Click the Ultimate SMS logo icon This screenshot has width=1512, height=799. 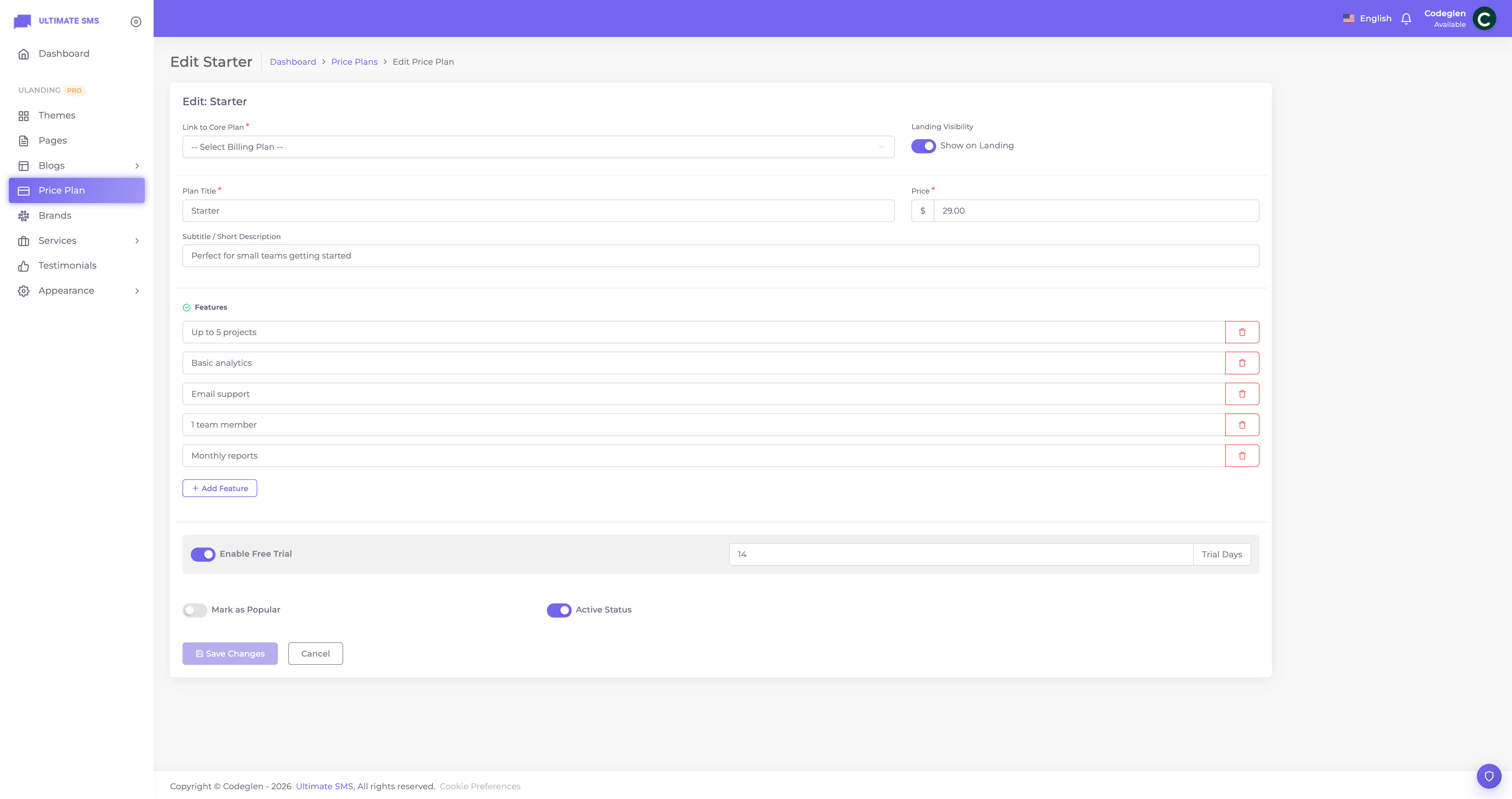[x=22, y=21]
